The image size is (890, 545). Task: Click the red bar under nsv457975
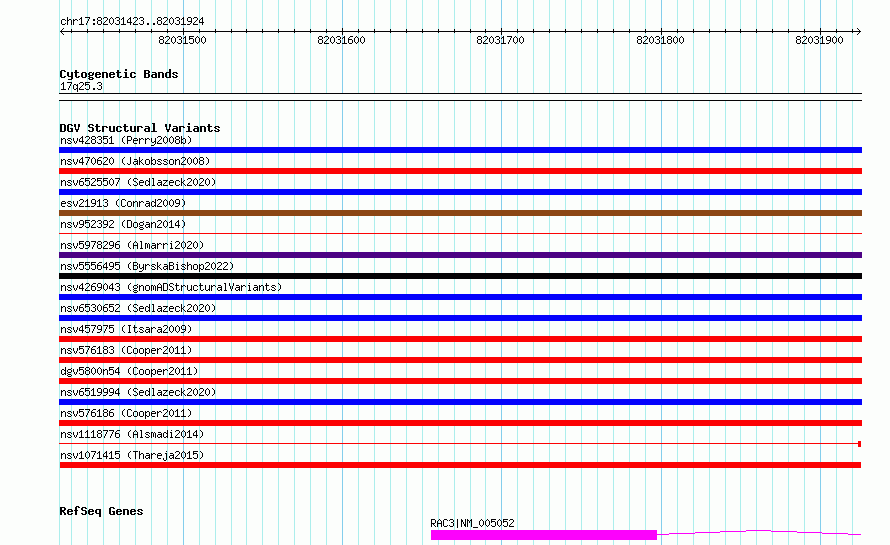460,339
